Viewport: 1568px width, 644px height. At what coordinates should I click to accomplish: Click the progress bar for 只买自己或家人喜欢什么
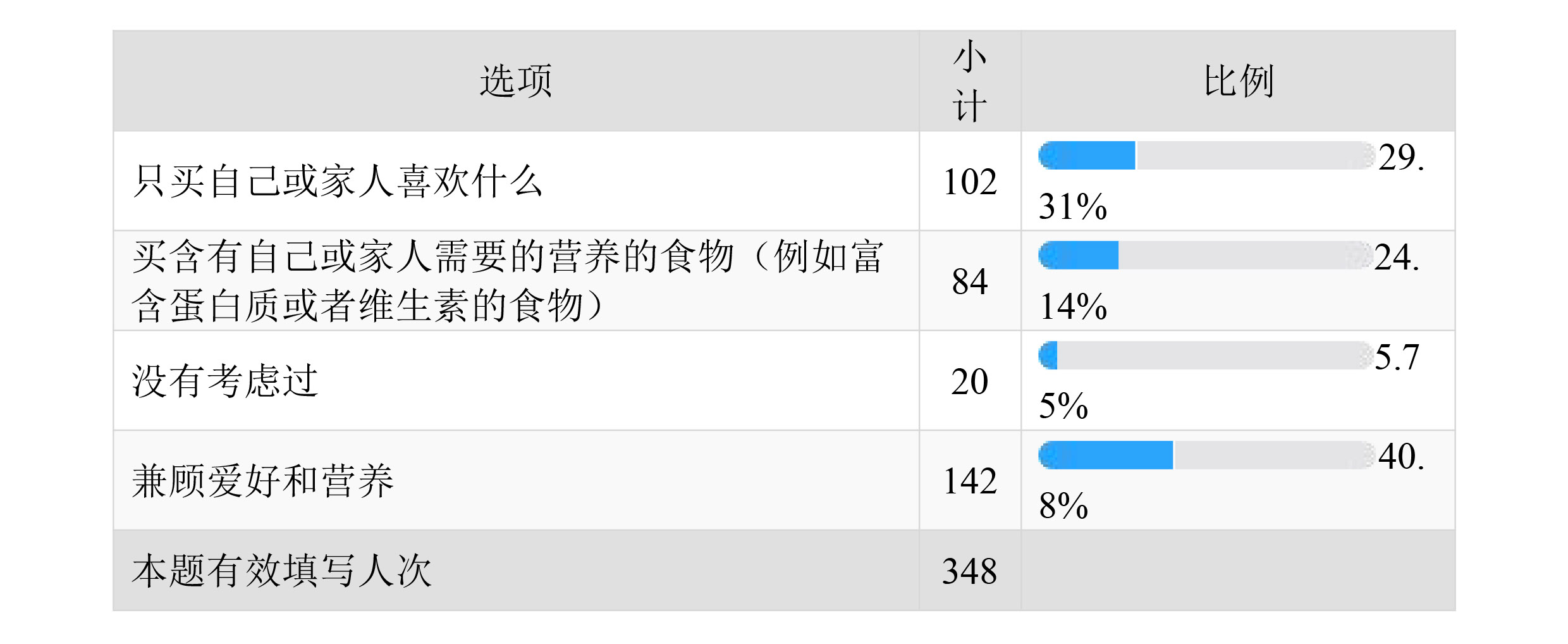coord(1206,156)
